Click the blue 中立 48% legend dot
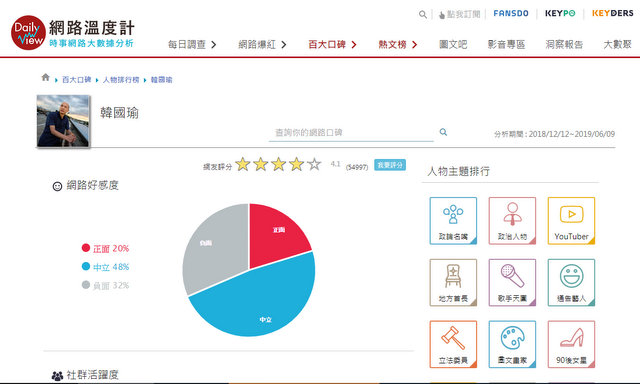 point(86,266)
